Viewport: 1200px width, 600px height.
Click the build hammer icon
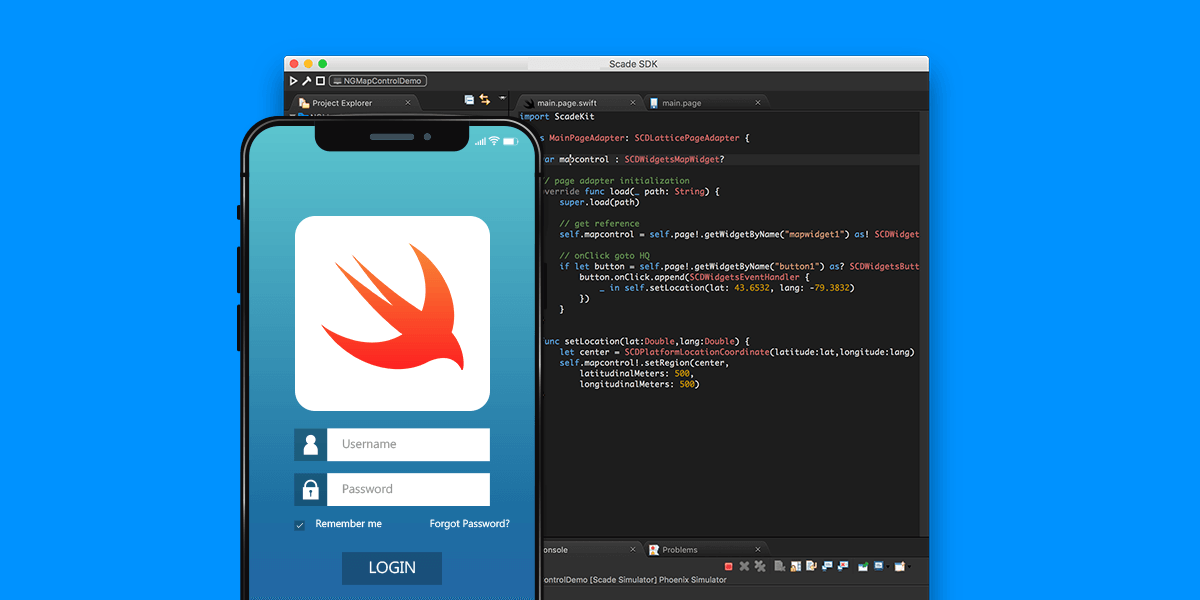tap(306, 81)
